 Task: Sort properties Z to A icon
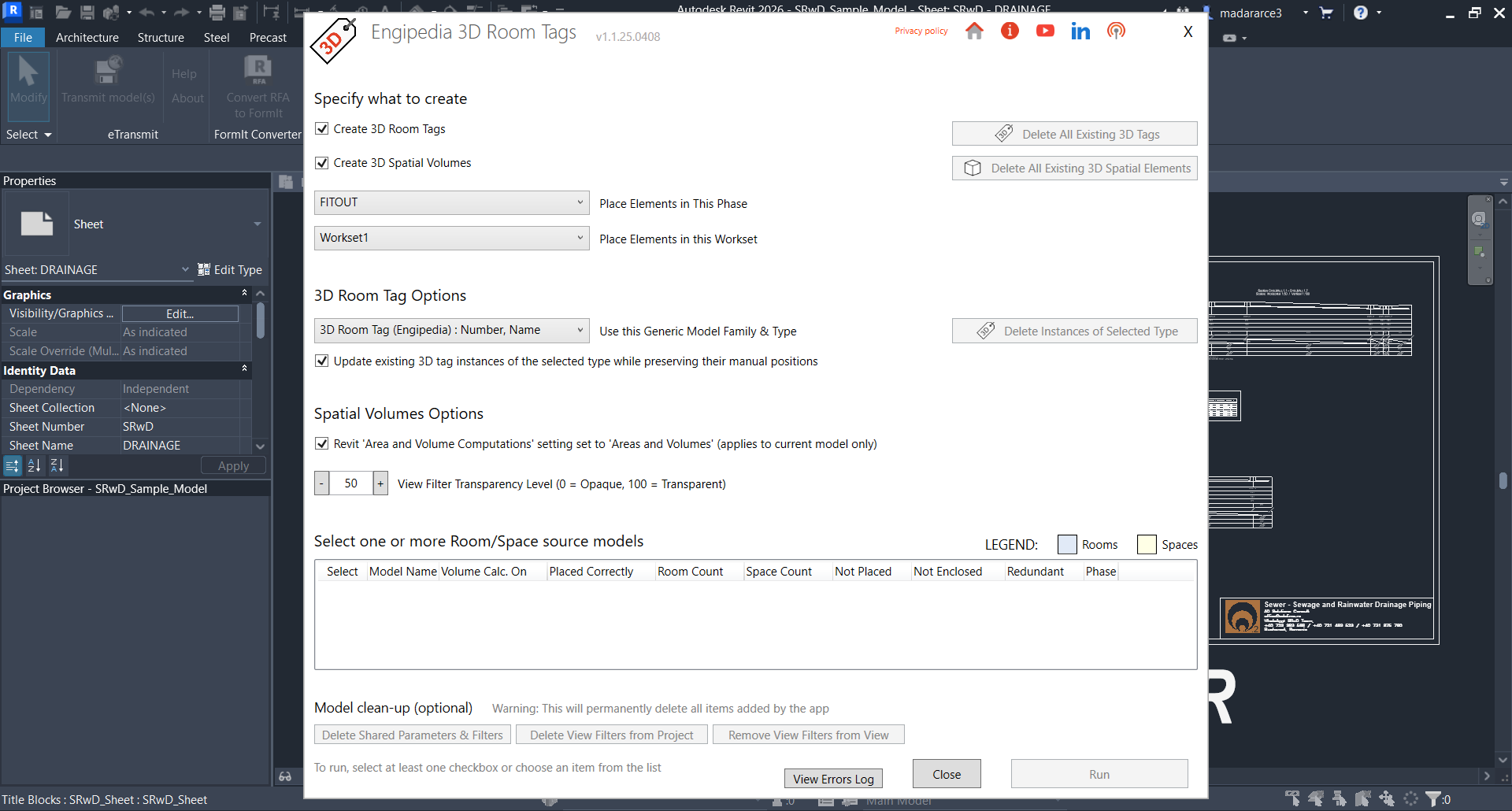tap(57, 466)
